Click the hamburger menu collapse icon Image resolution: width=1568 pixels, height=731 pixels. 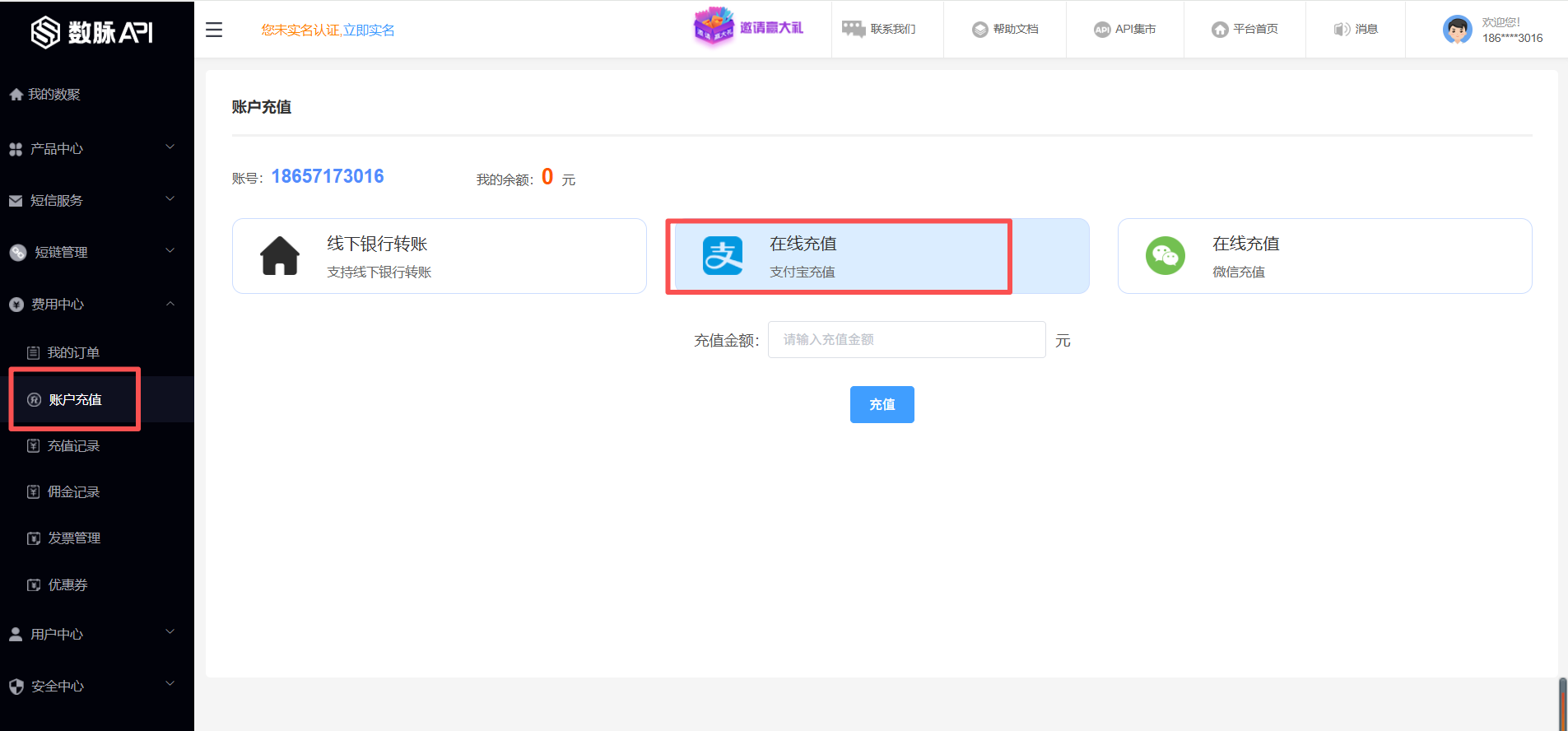coord(214,30)
